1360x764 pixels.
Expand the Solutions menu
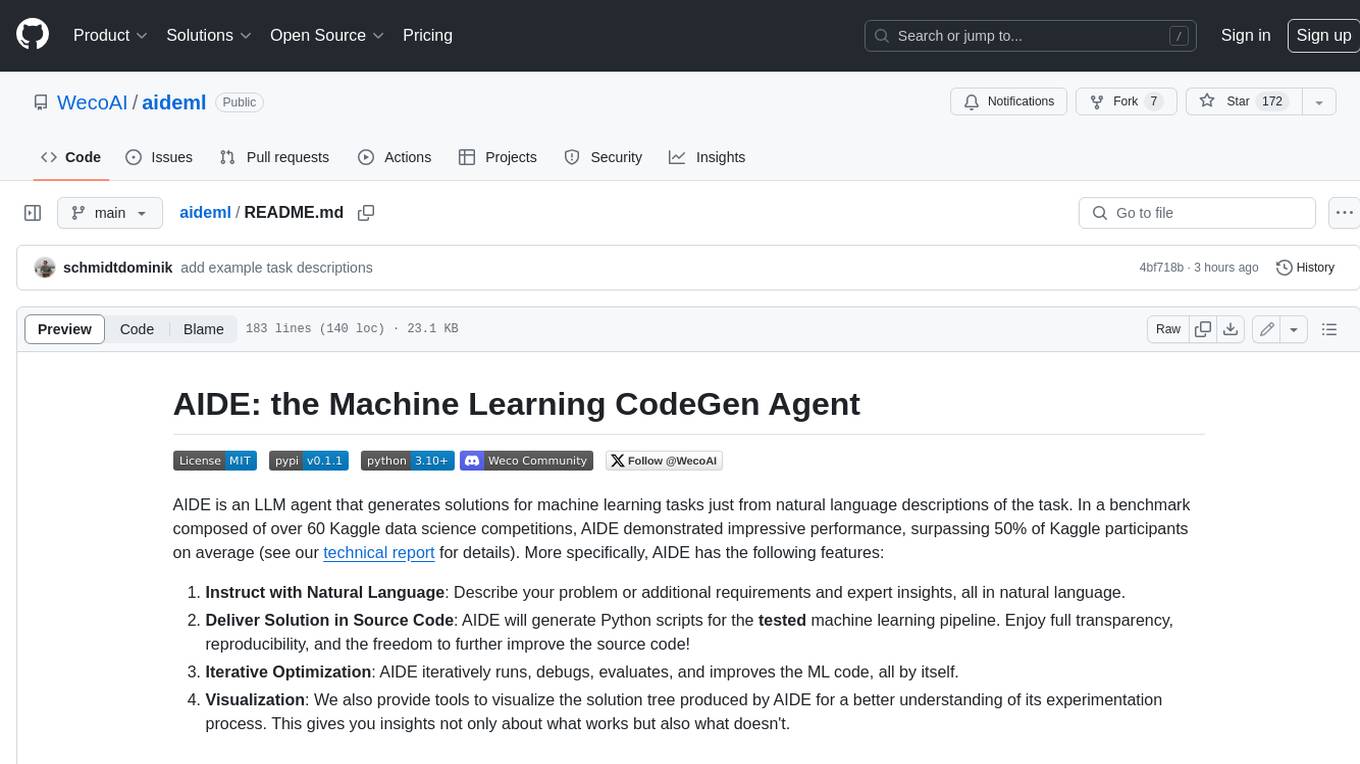point(209,35)
